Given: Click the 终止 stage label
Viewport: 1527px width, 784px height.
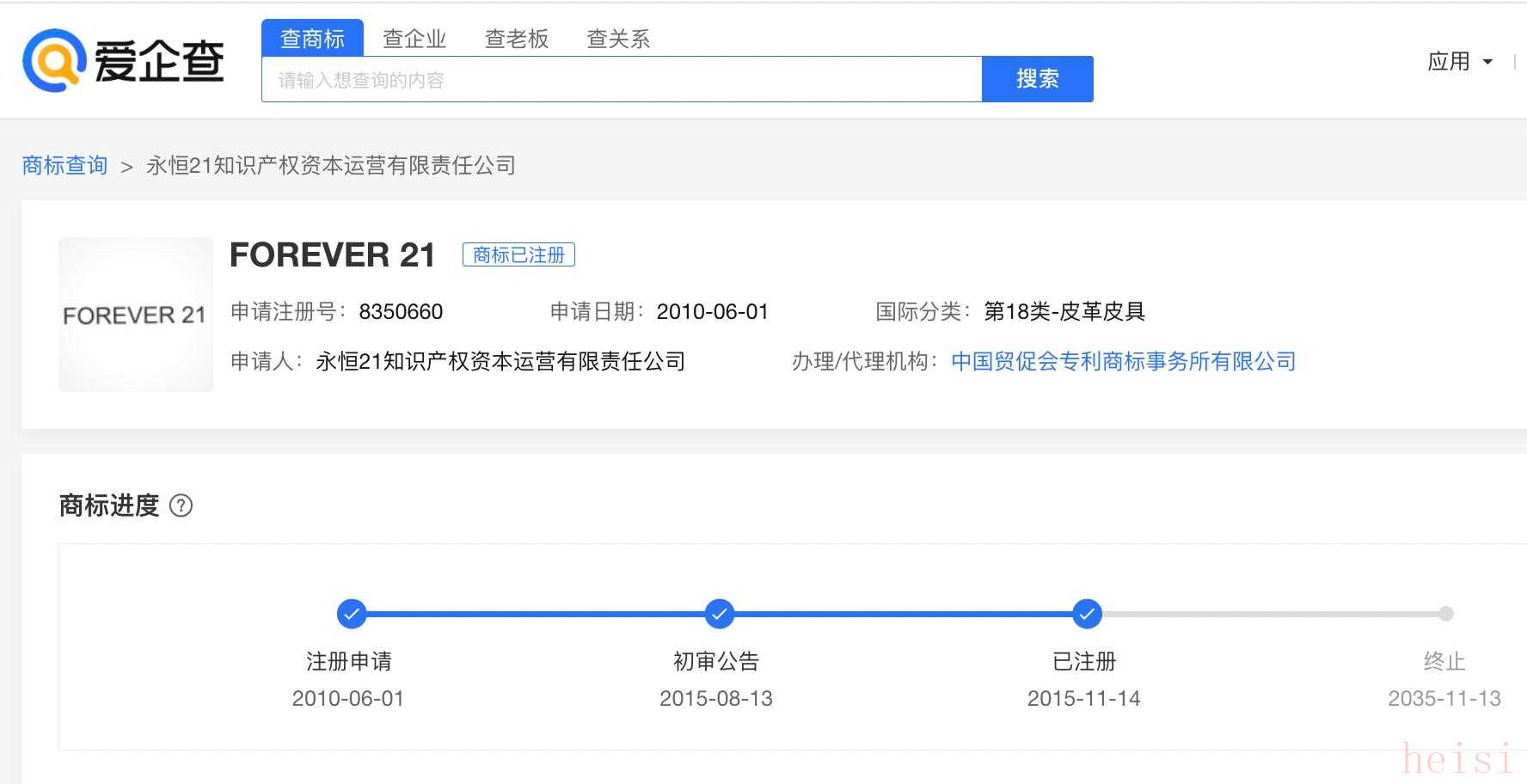Looking at the screenshot, I should [x=1444, y=661].
